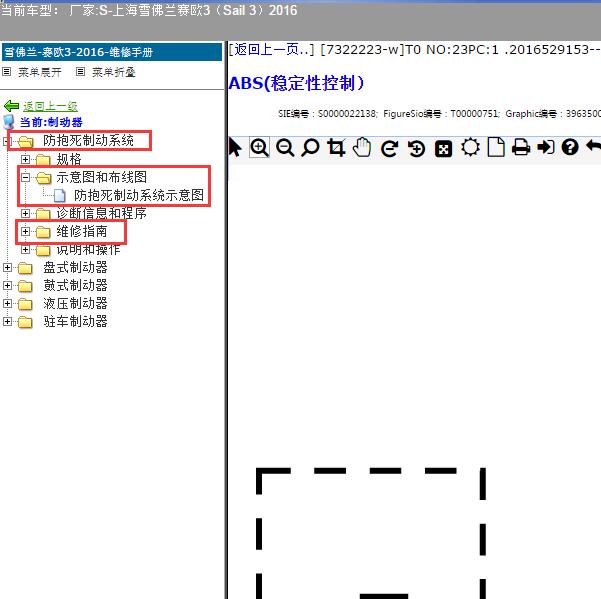The image size is (601, 599).
Task: Click folder icon of 盘式制动器
Action: pyautogui.click(x=25, y=268)
